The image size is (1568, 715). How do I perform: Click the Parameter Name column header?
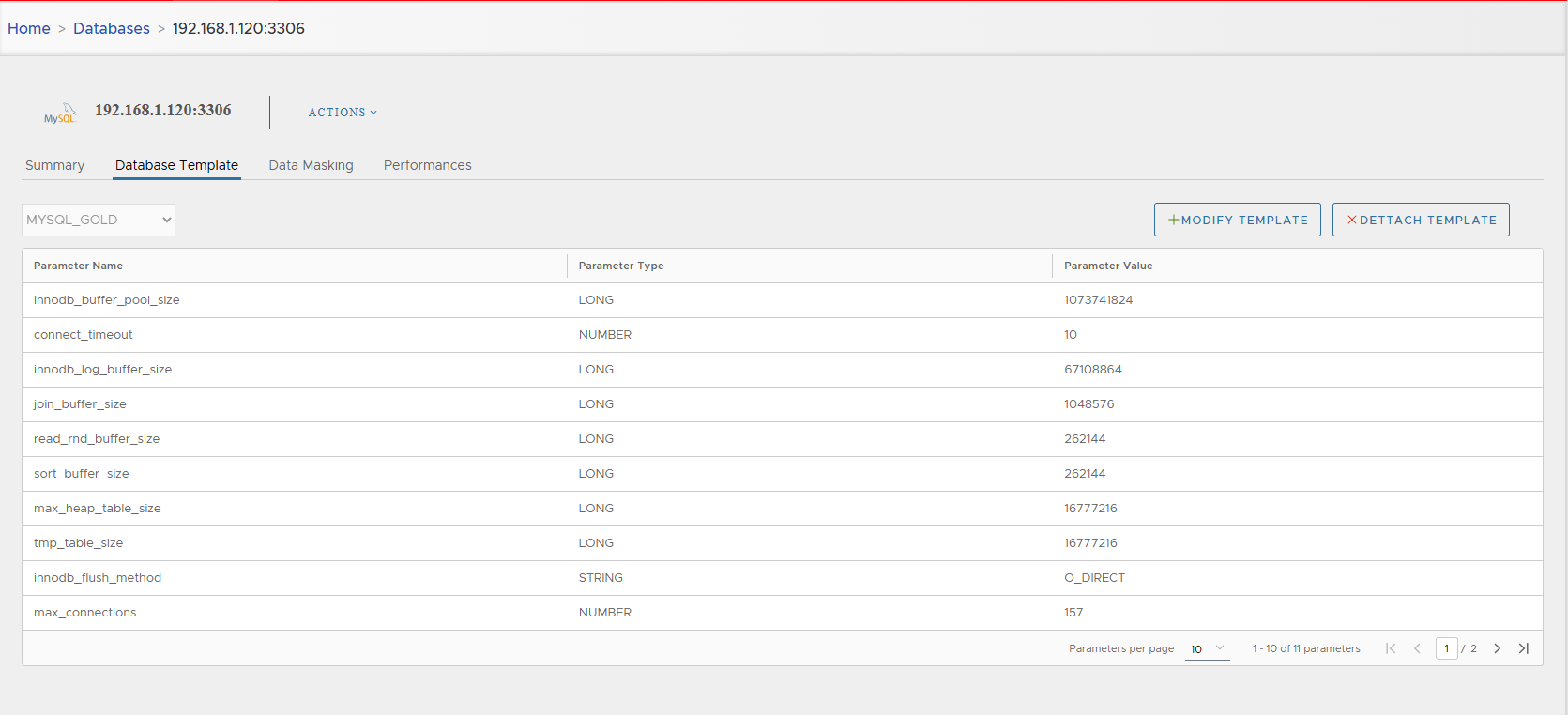tap(79, 266)
